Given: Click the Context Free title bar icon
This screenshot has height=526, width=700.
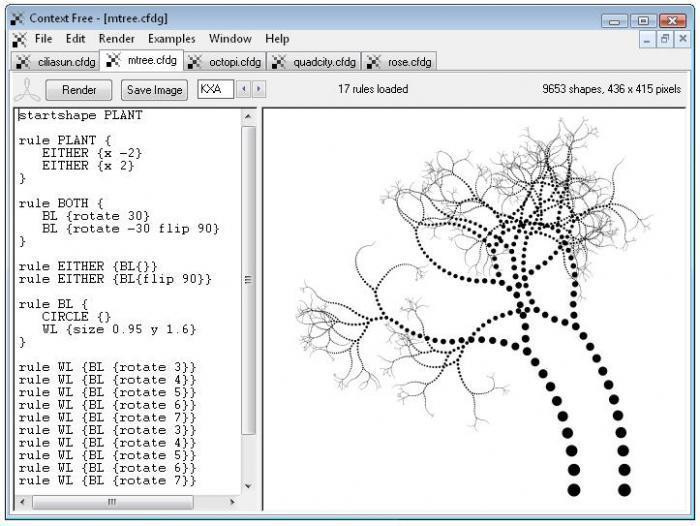Looking at the screenshot, I should tap(17, 18).
